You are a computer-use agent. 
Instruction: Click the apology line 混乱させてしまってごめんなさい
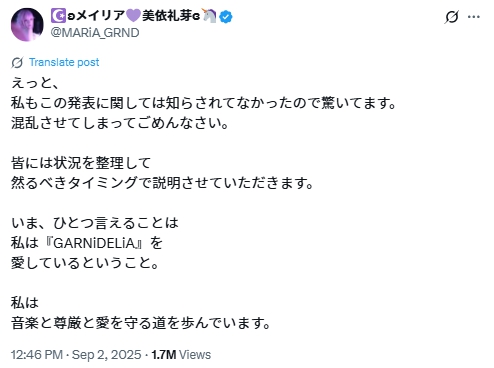[x=119, y=123]
